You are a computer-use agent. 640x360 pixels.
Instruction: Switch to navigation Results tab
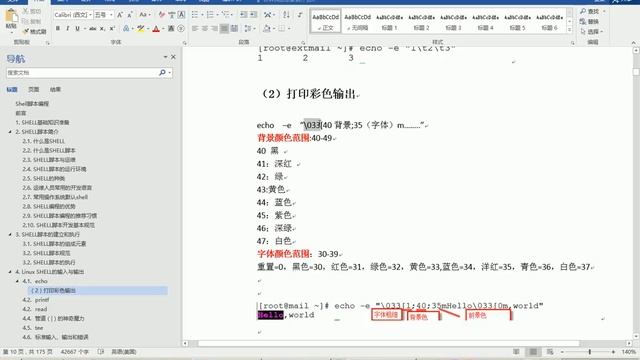pos(55,89)
